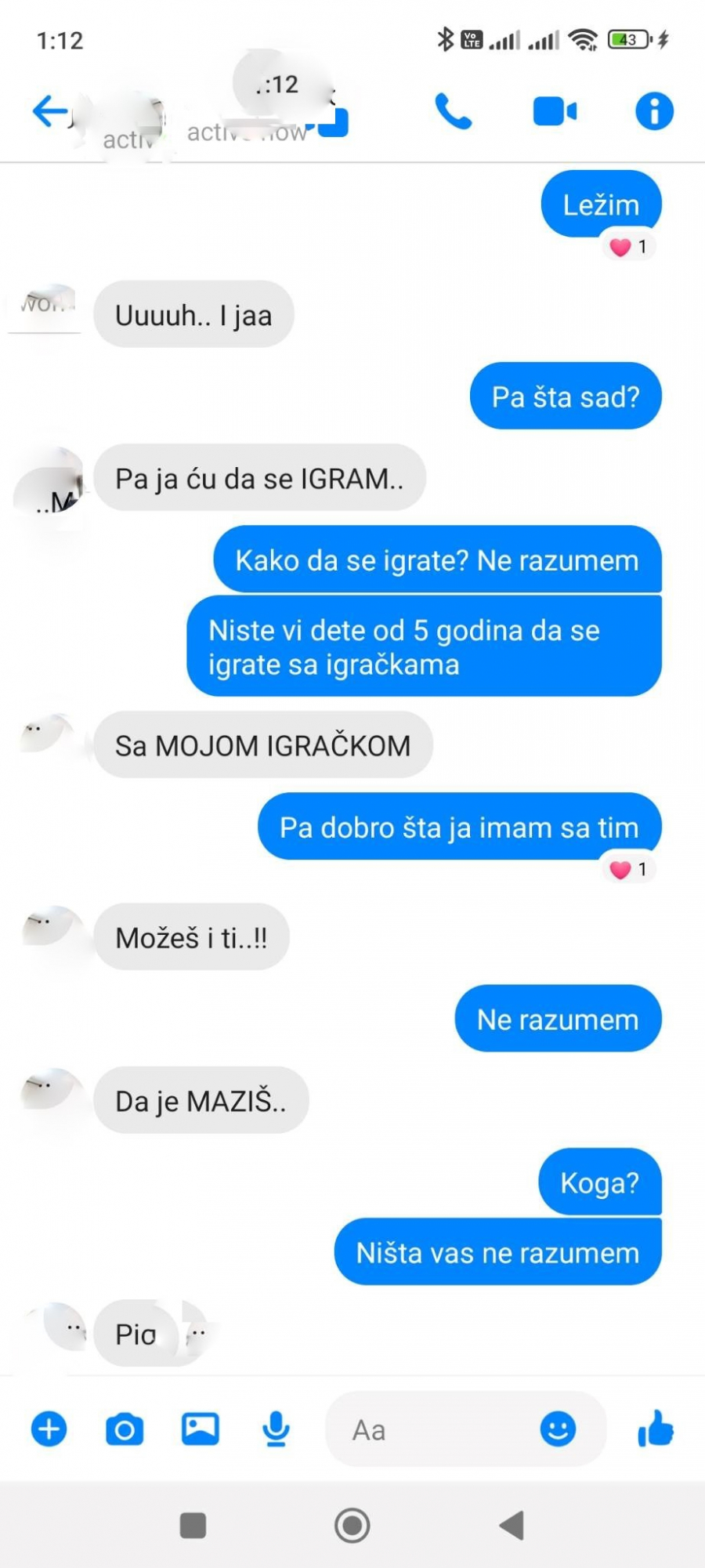Start a voice call with the phone icon
This screenshot has height=1568, width=705.
[x=454, y=110]
